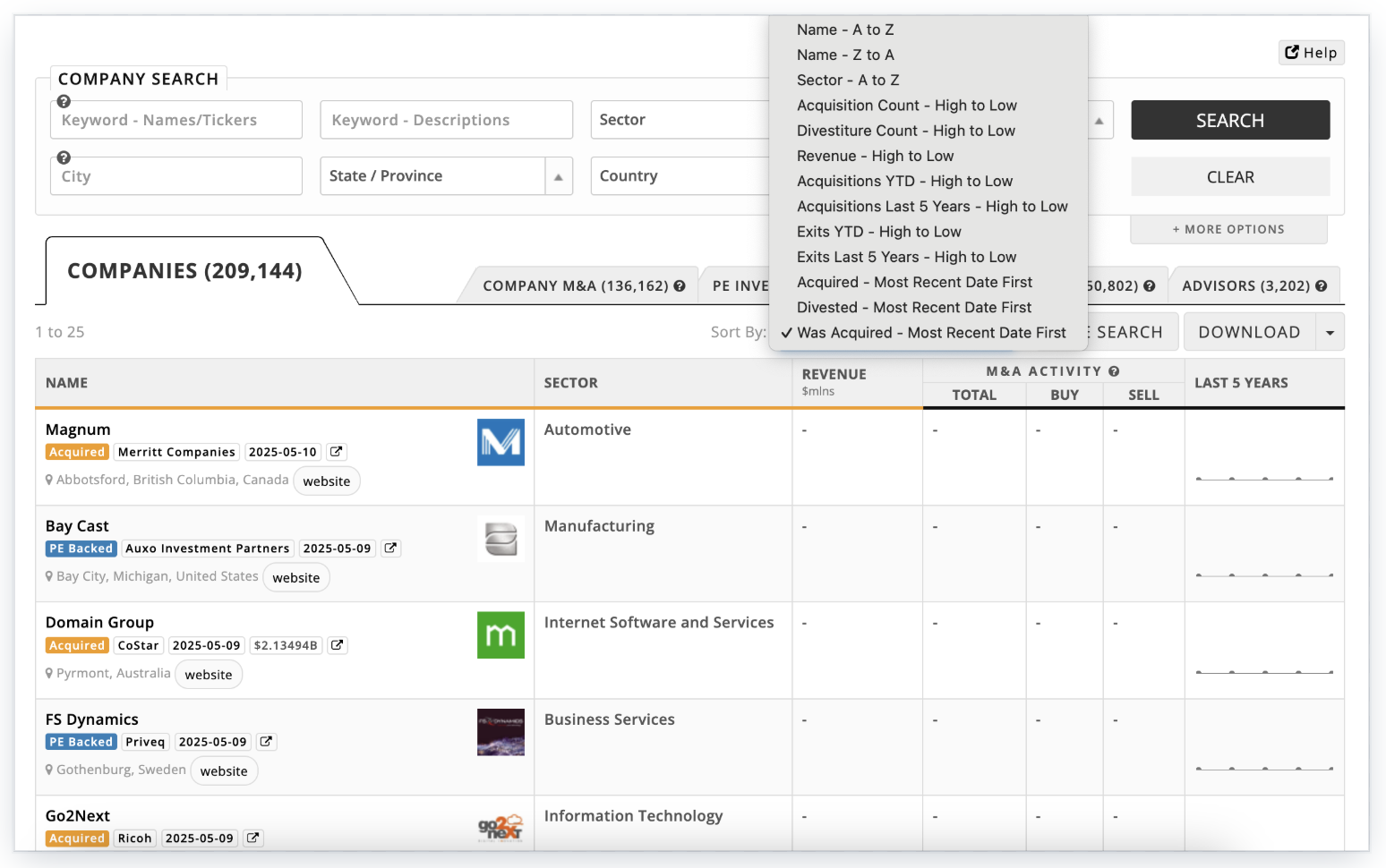
Task: Open external link icon for Magnum deal
Action: pyautogui.click(x=336, y=452)
